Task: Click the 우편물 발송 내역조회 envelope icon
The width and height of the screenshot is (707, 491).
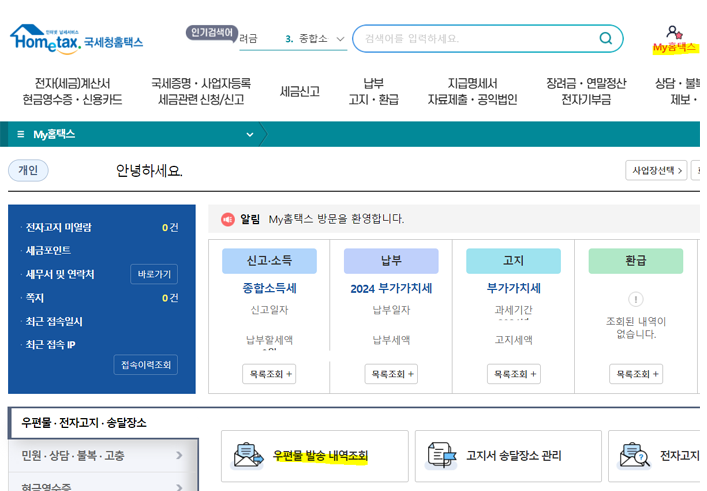Action: pos(248,455)
